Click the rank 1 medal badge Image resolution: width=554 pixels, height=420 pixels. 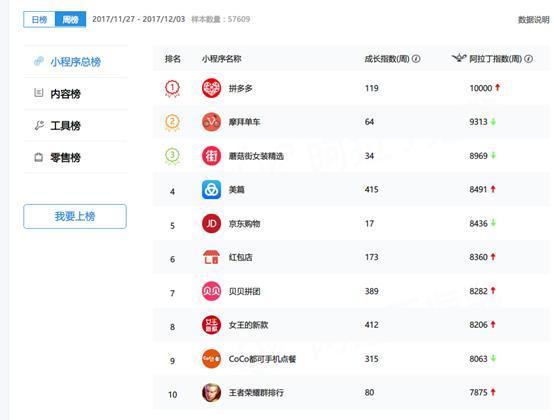click(172, 88)
